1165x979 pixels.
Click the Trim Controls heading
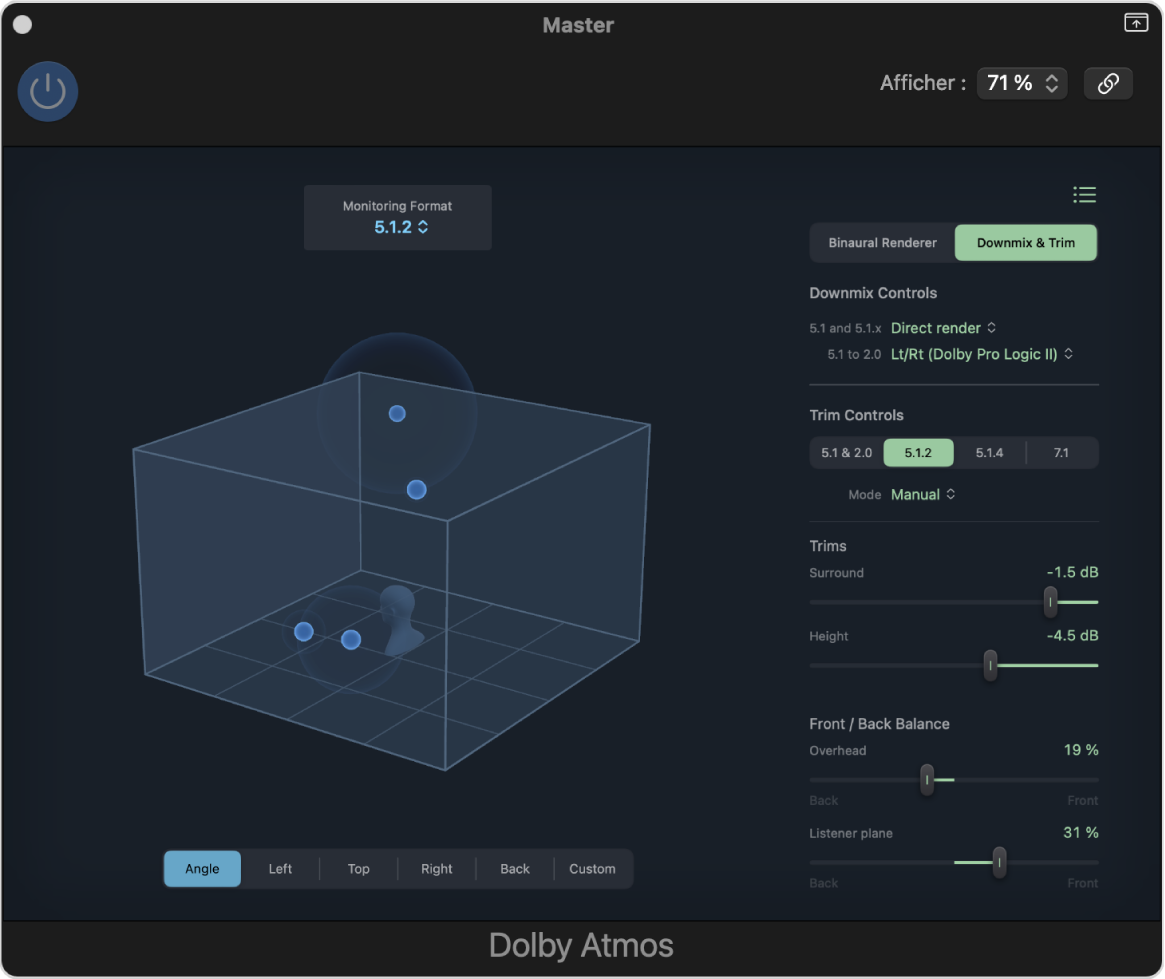click(856, 415)
